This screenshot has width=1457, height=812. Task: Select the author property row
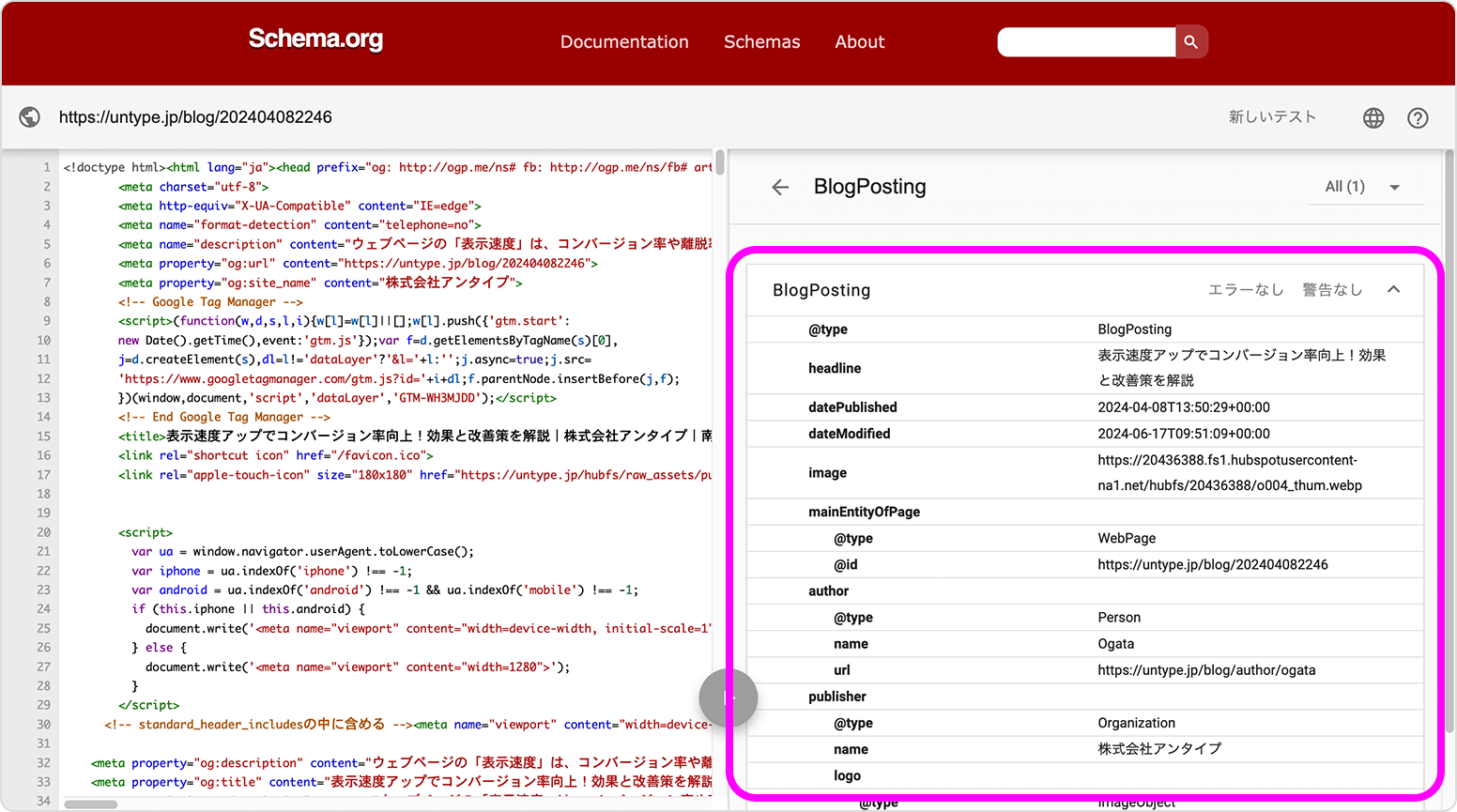click(x=1085, y=591)
